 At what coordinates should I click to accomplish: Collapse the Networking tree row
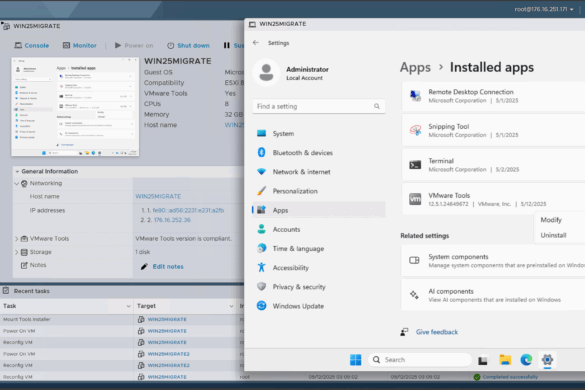tap(16, 183)
